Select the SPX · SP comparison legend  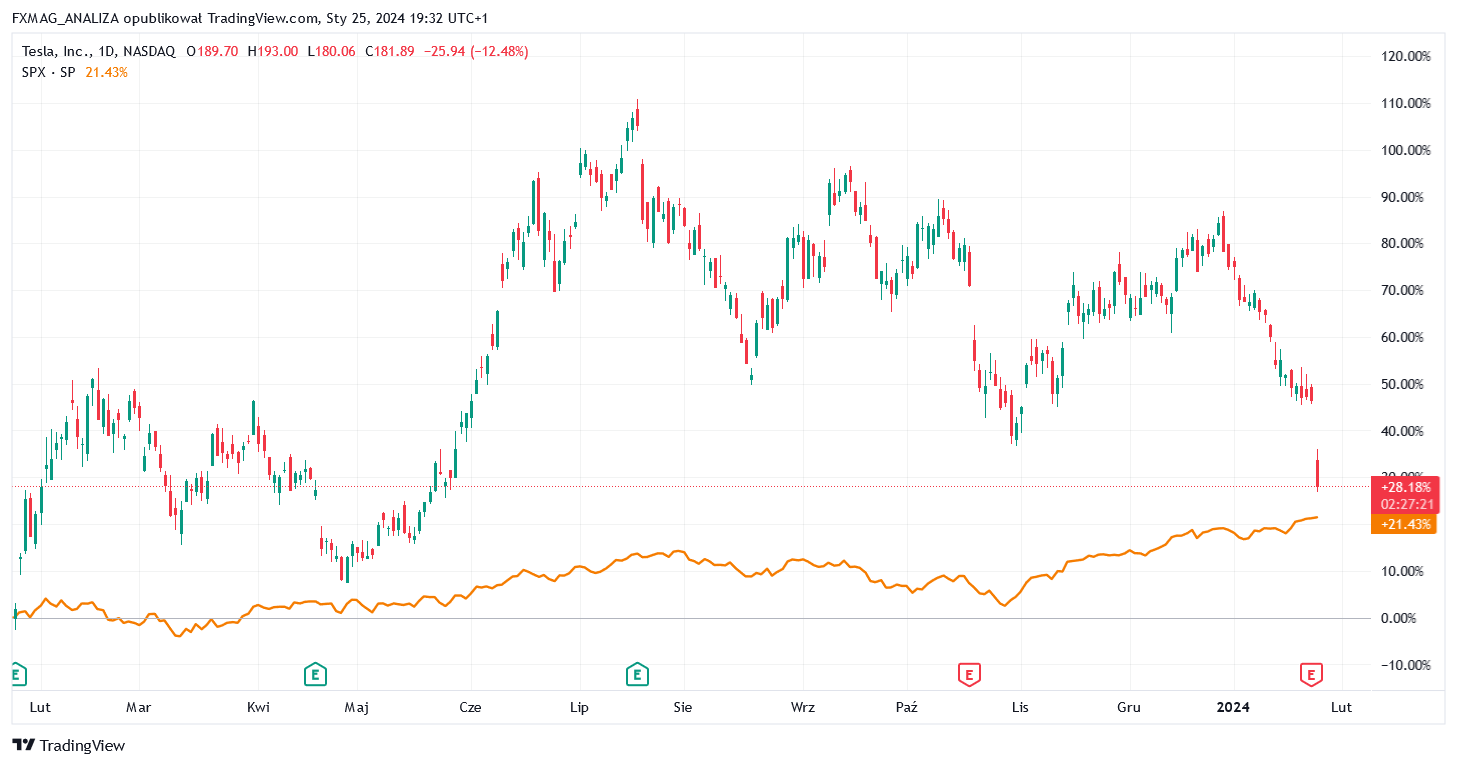pyautogui.click(x=48, y=72)
